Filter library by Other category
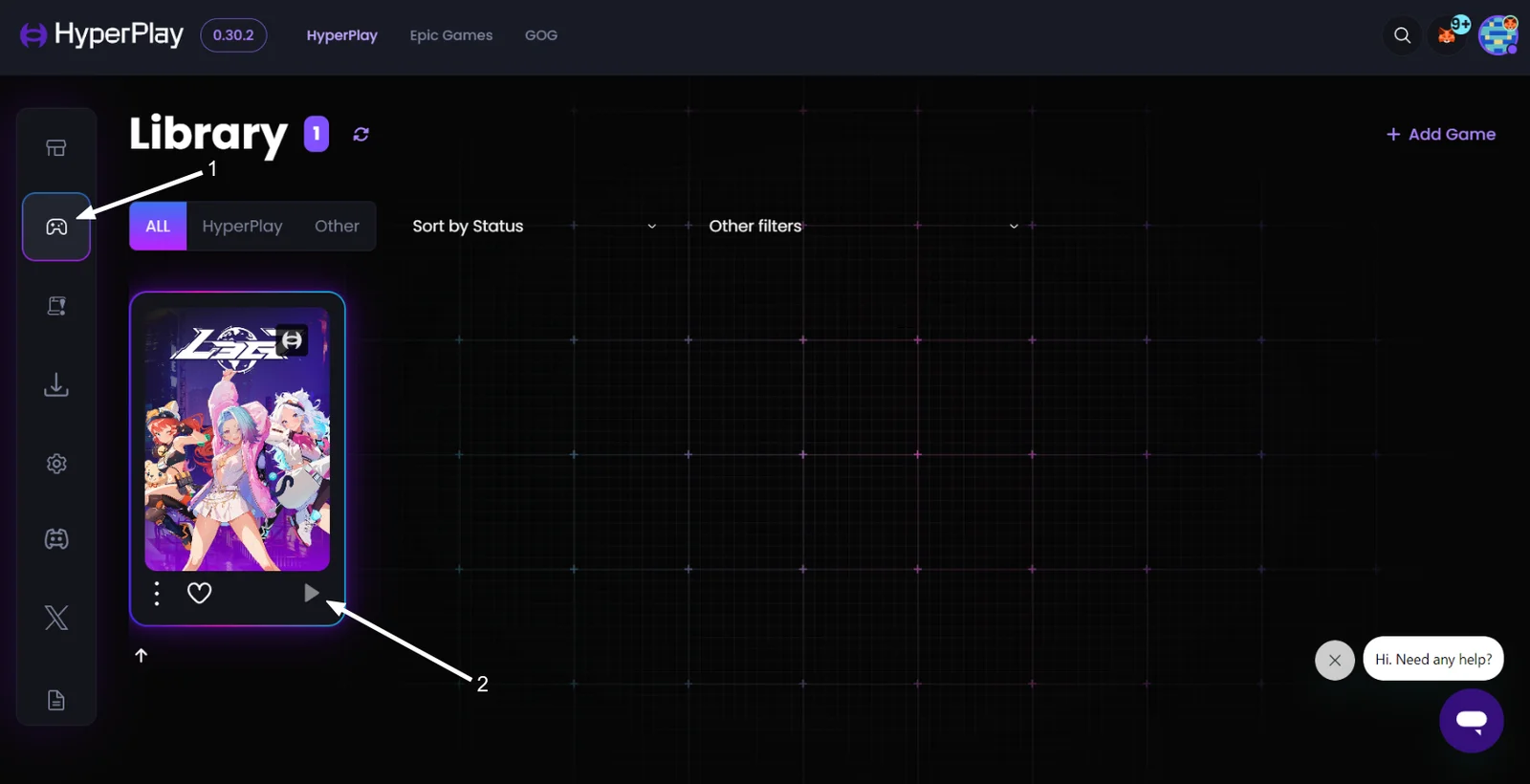The image size is (1530, 784). (337, 227)
